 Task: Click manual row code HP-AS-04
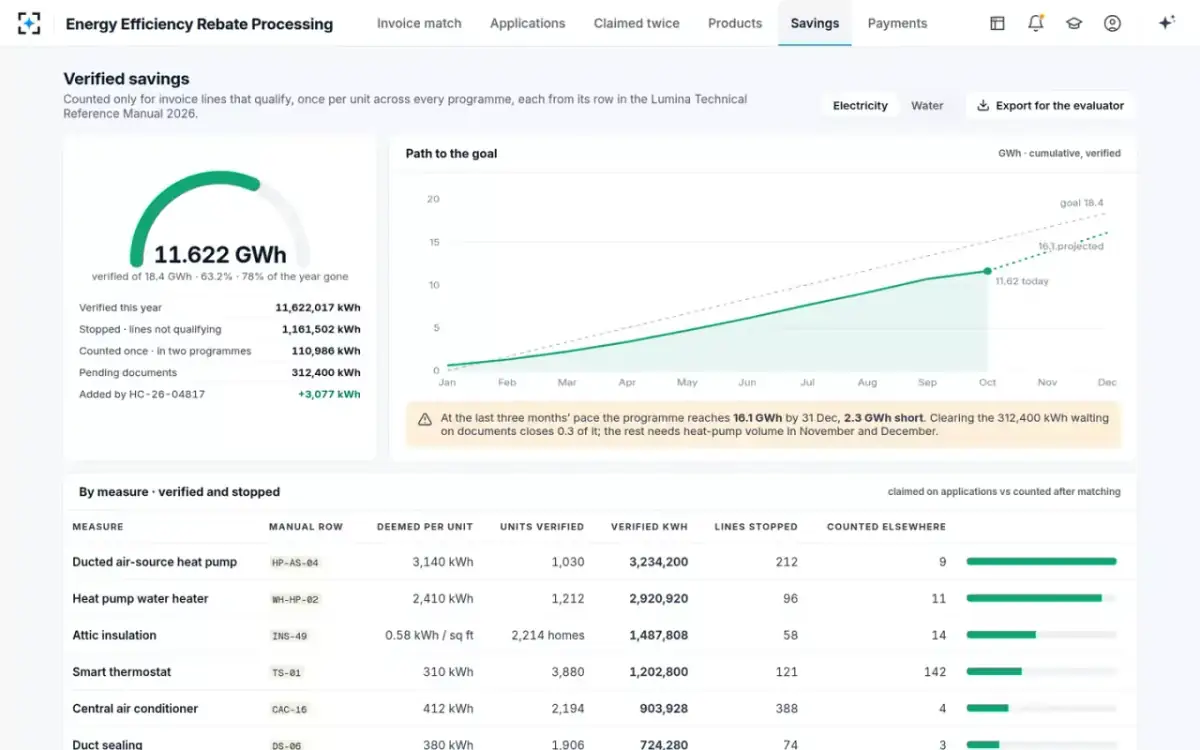pos(295,563)
